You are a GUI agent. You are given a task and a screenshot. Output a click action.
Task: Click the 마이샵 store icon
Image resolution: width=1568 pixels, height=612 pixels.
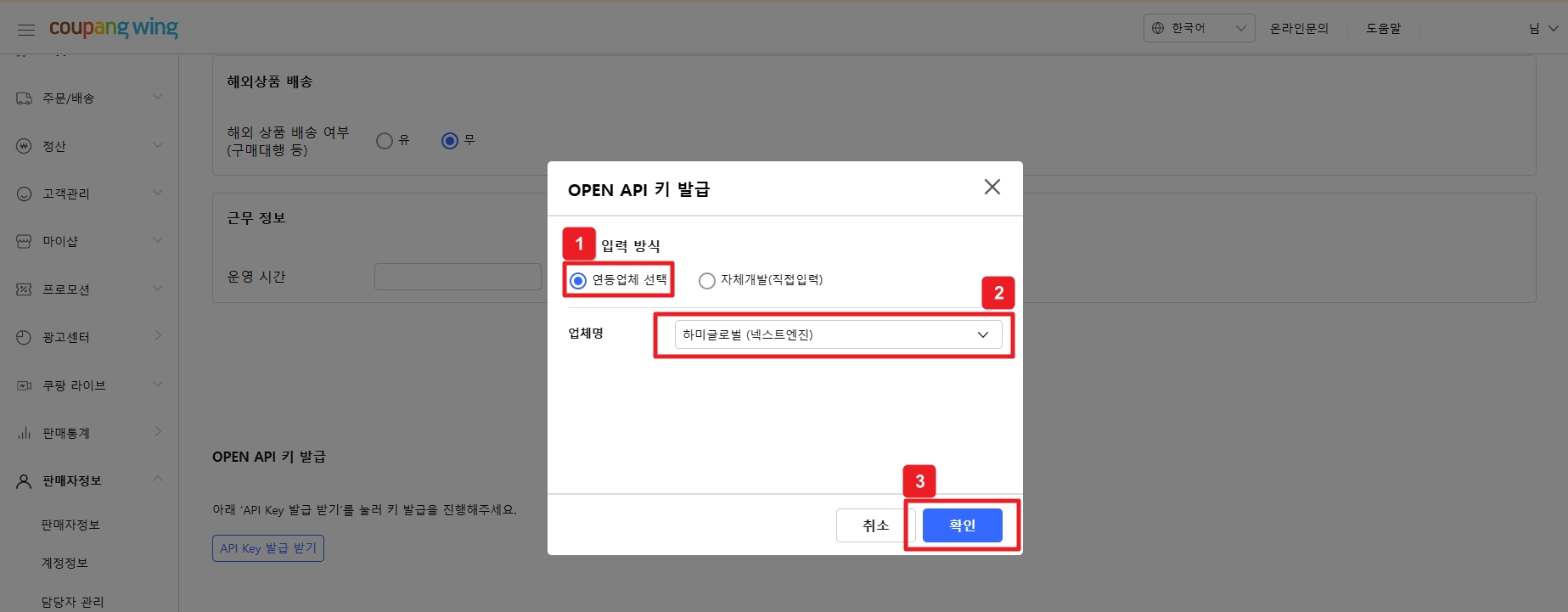pyautogui.click(x=24, y=241)
